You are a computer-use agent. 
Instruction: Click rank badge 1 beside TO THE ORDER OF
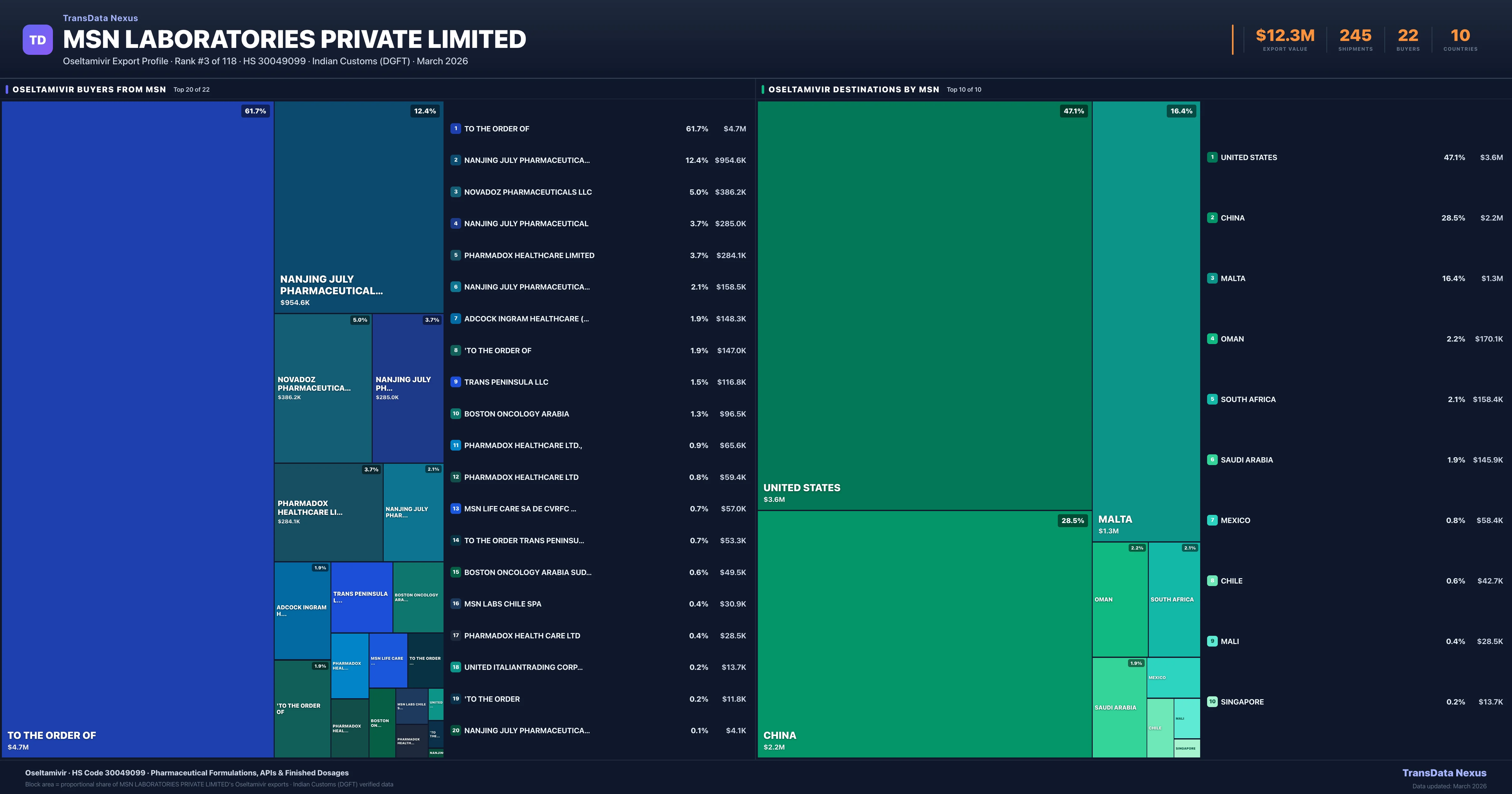tap(455, 129)
